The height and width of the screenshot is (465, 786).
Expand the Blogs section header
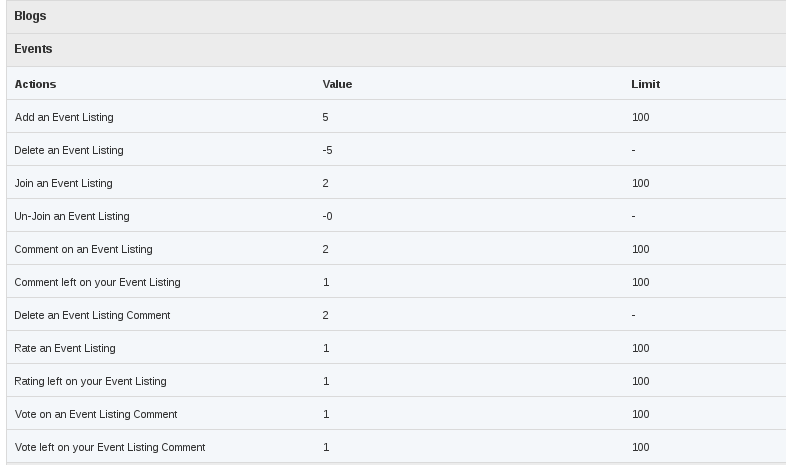tap(30, 16)
